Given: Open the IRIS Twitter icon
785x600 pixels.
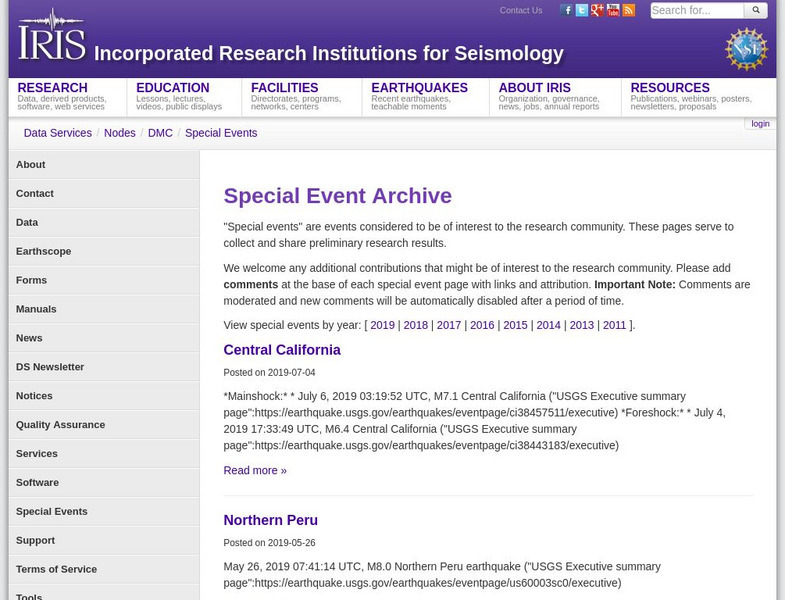Looking at the screenshot, I should [x=581, y=10].
